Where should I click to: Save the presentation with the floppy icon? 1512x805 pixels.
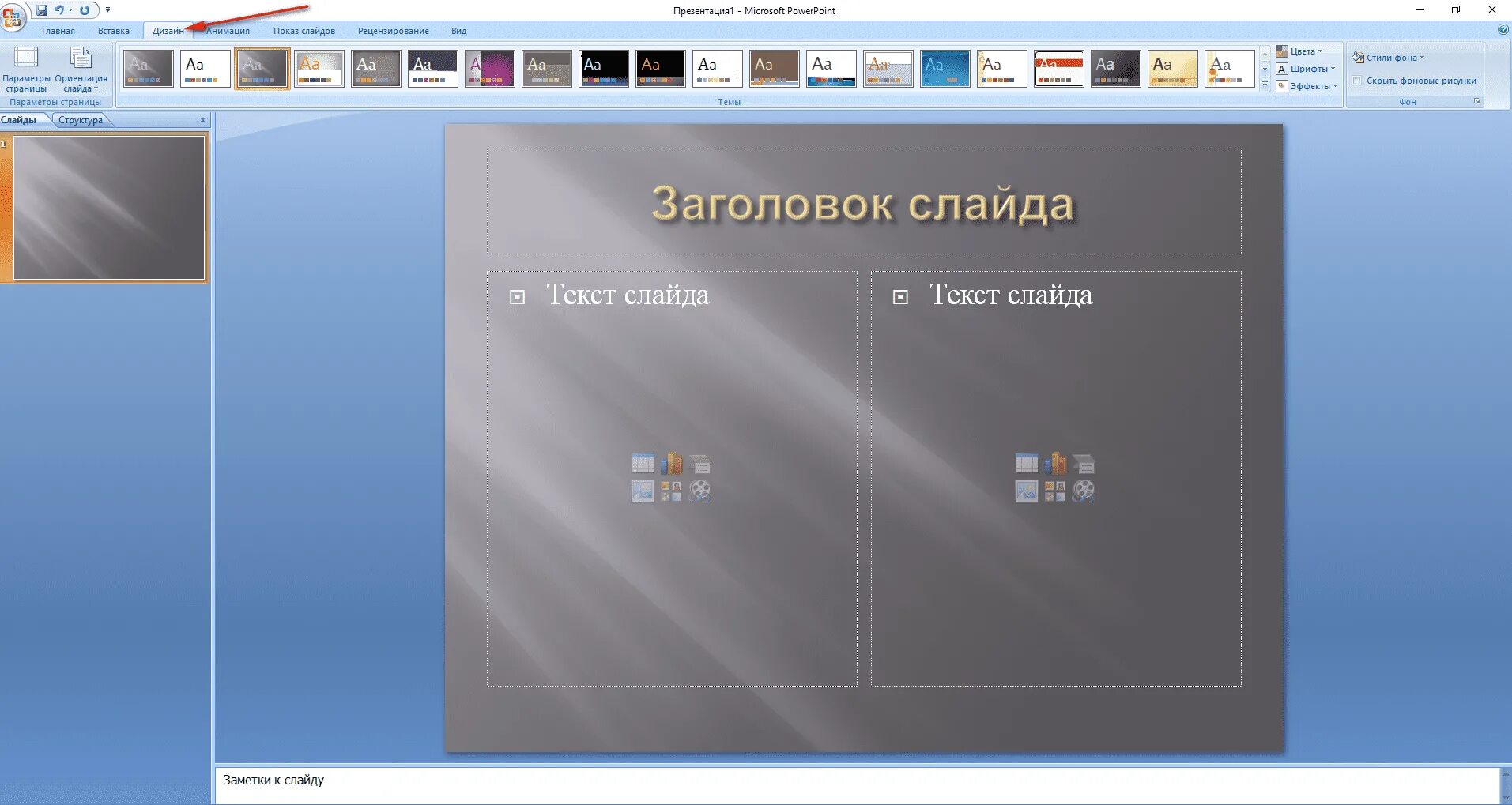pyautogui.click(x=42, y=10)
